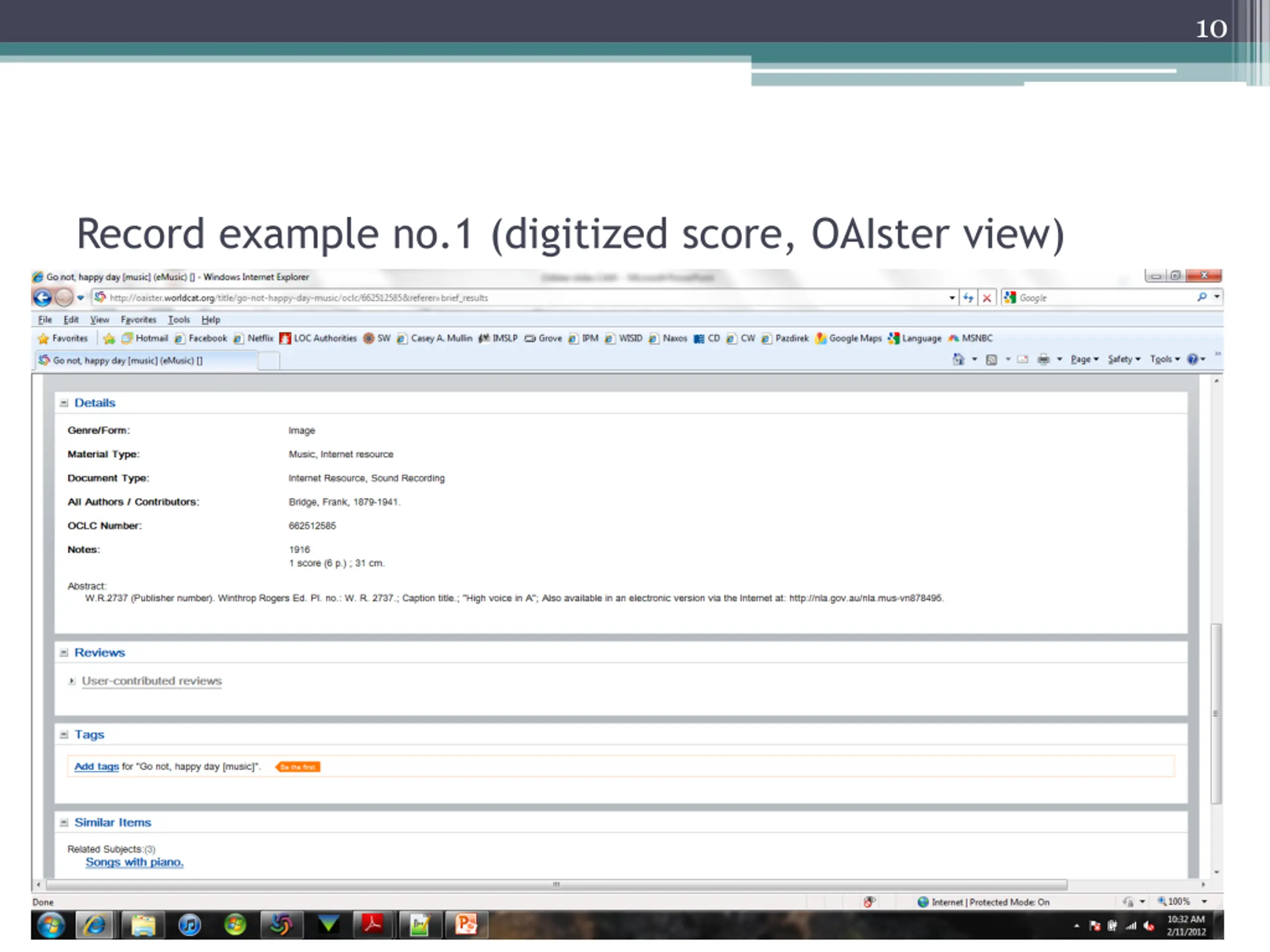Screen dimensions: 1270x952
Task: Open the Favorites menu in menu bar
Action: [x=138, y=320]
